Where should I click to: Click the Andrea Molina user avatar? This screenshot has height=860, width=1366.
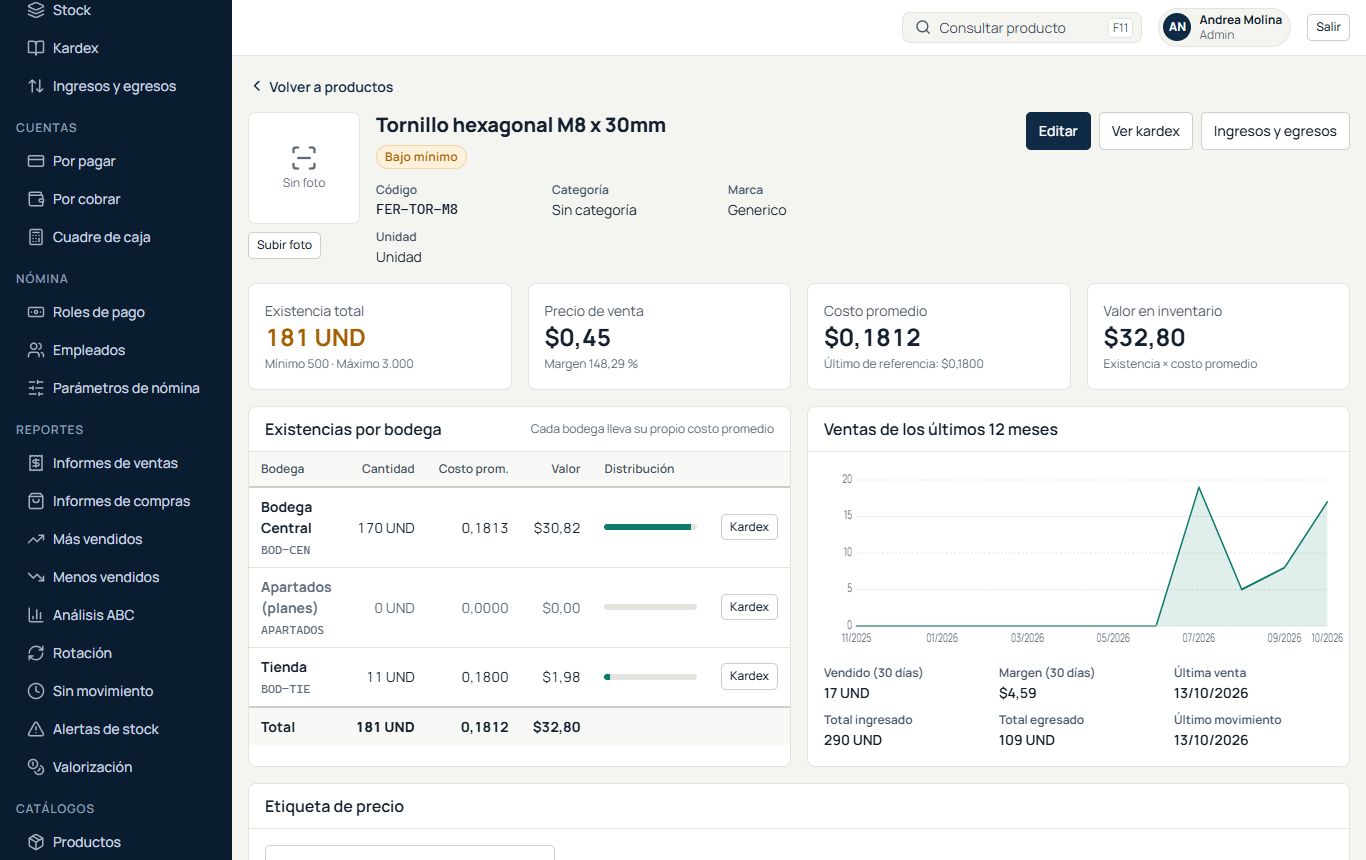(x=1178, y=28)
